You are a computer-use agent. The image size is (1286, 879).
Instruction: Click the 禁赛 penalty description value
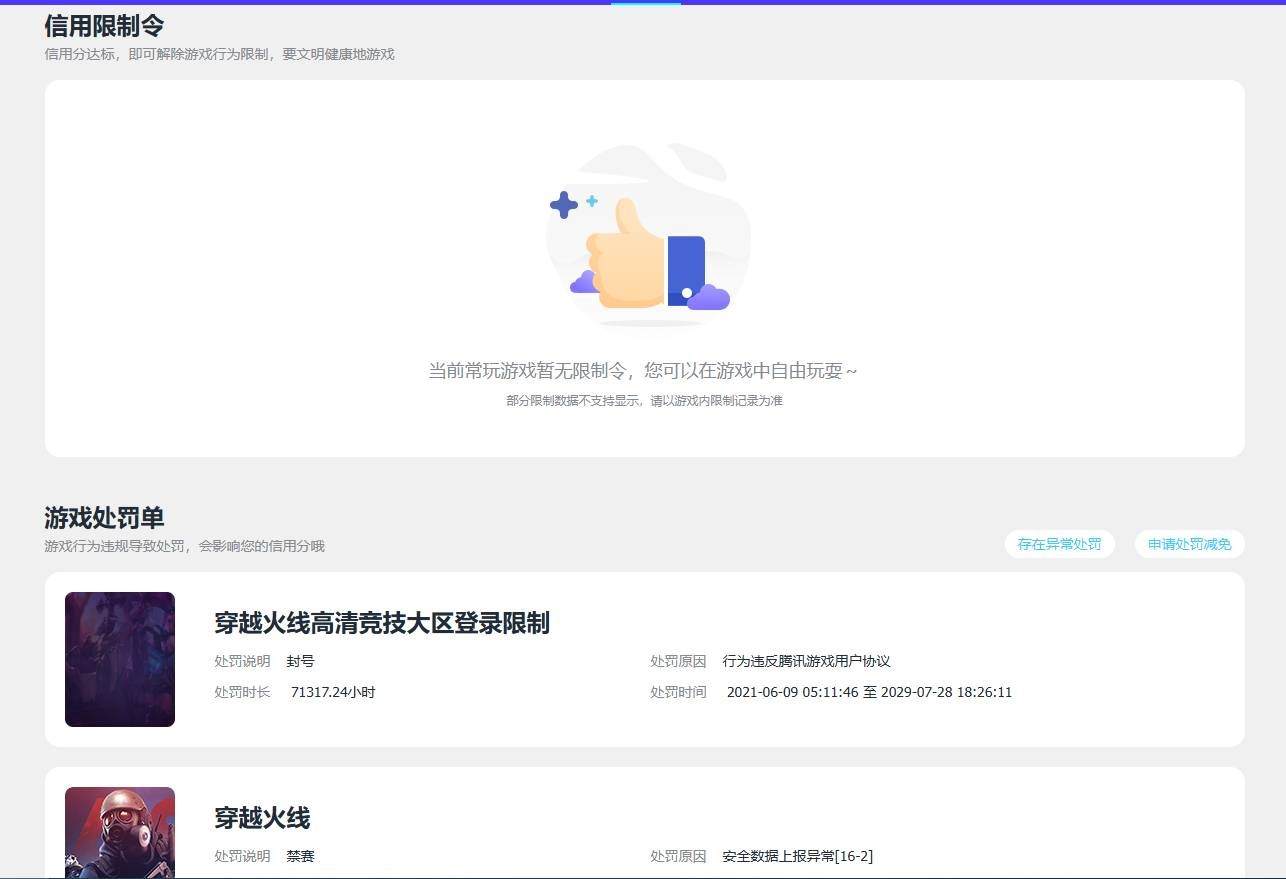[x=300, y=856]
